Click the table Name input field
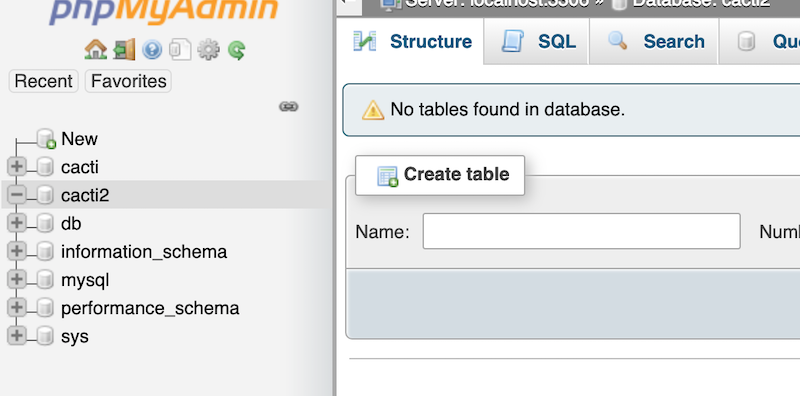Image resolution: width=800 pixels, height=396 pixels. pos(582,231)
